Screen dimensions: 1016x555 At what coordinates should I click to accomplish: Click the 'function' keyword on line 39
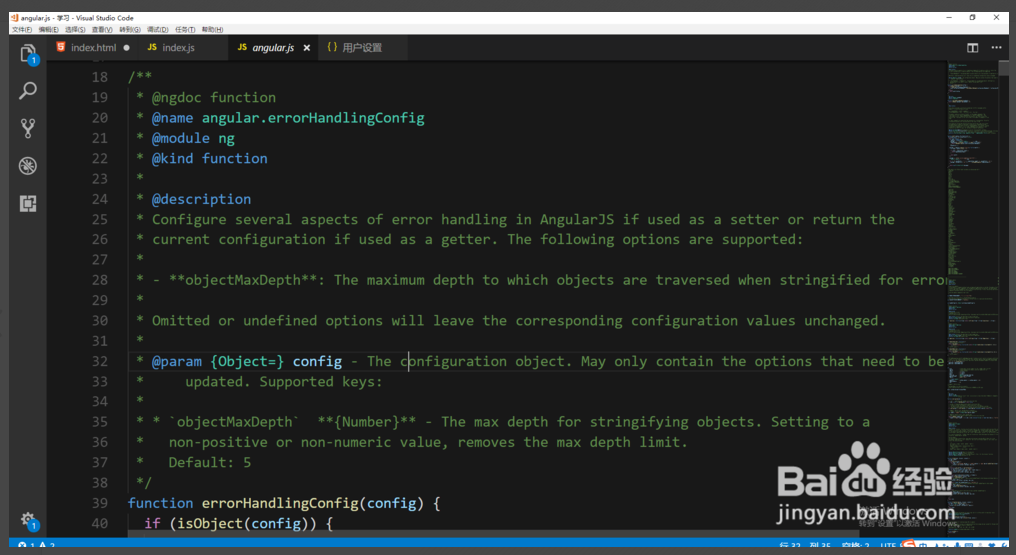tap(160, 503)
